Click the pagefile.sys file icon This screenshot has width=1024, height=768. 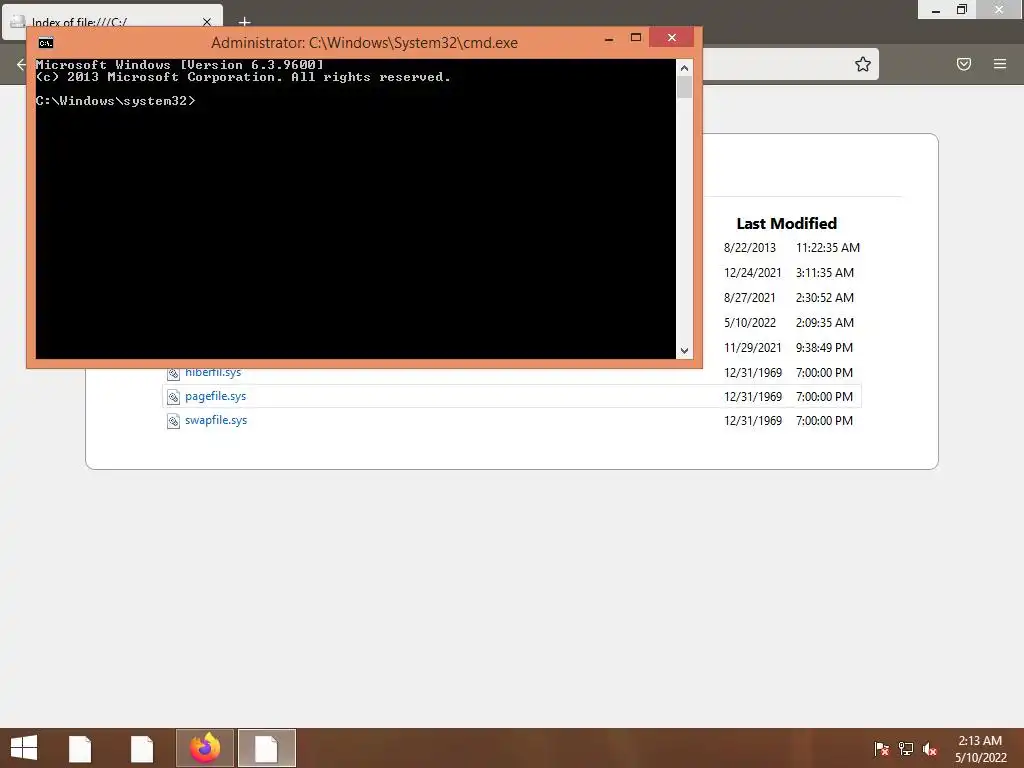click(x=173, y=397)
